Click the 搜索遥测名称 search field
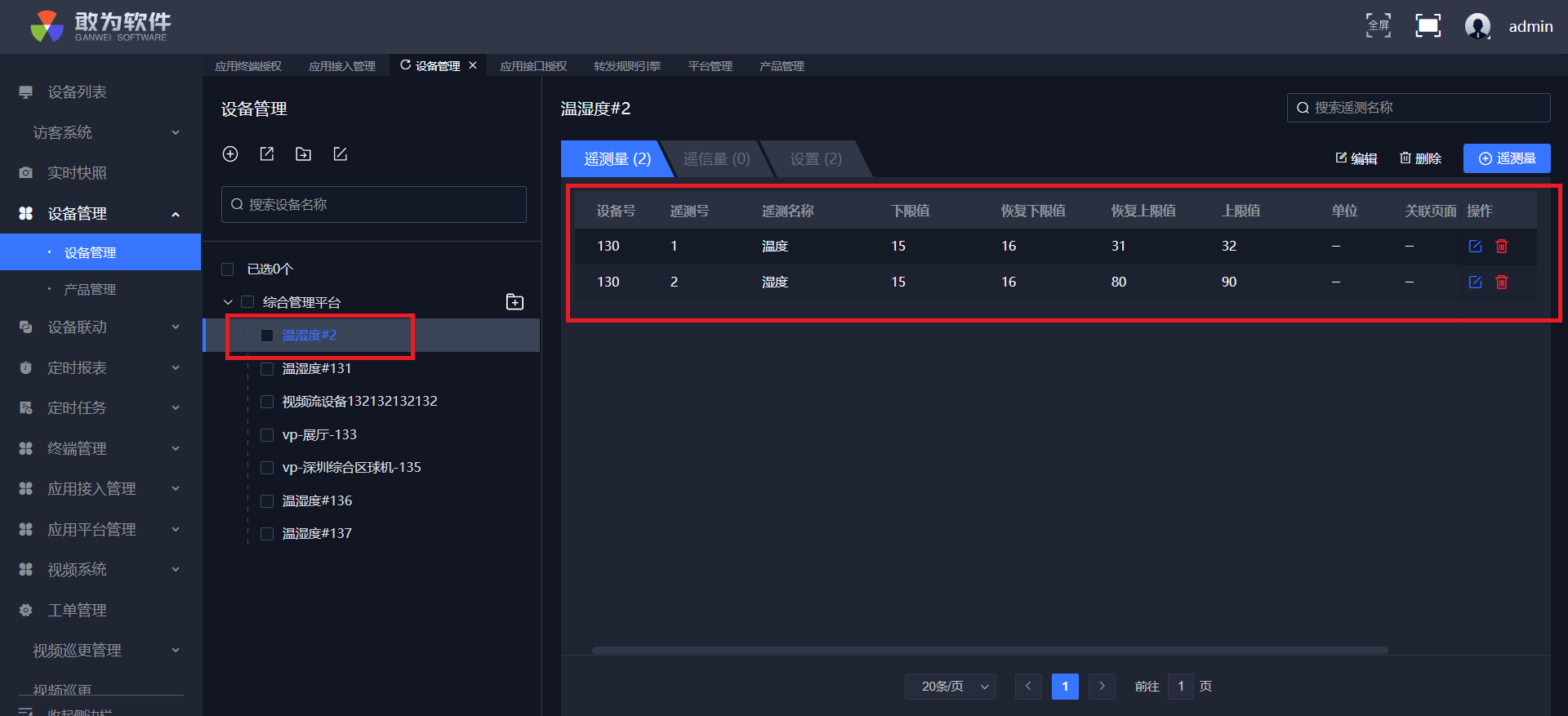Image resolution: width=1568 pixels, height=716 pixels. pyautogui.click(x=1419, y=108)
